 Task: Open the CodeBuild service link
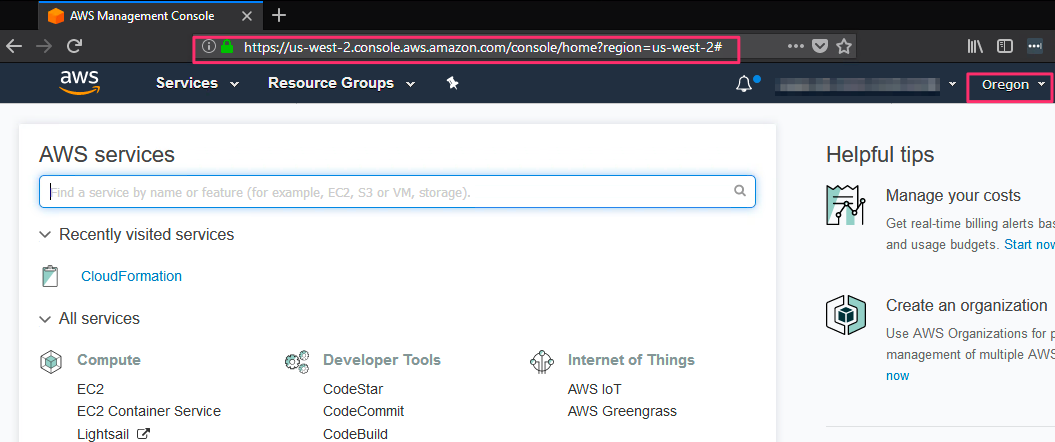tap(355, 434)
